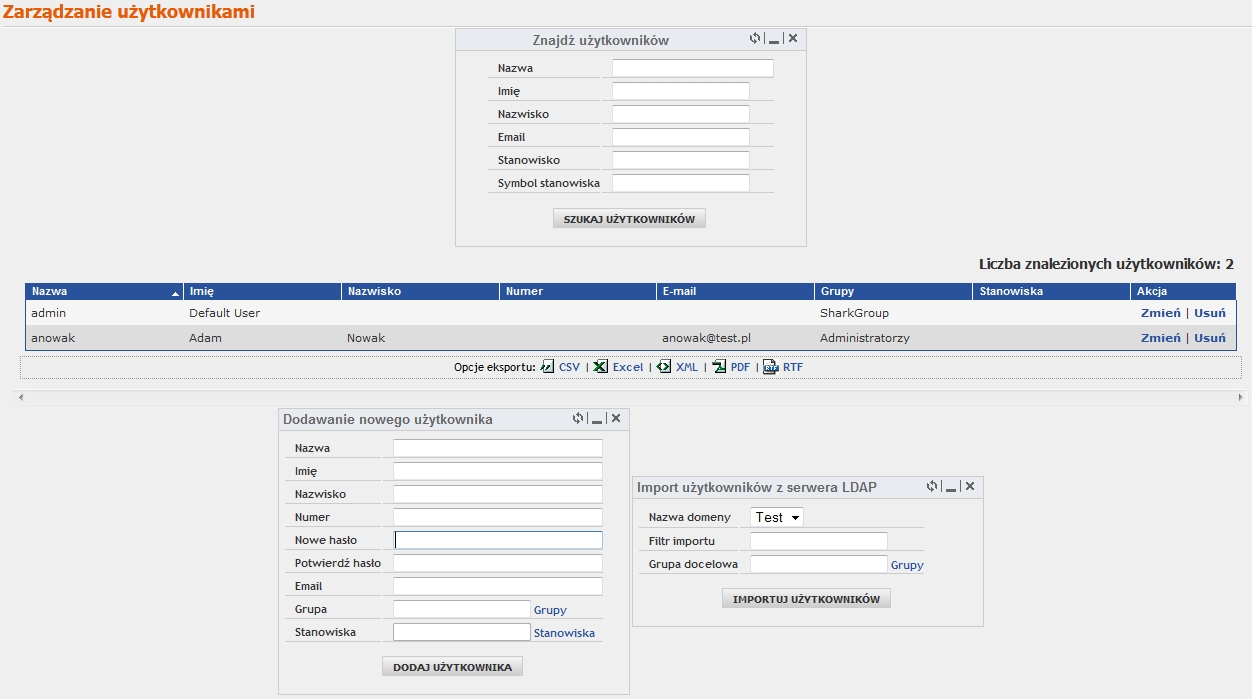The image size is (1252, 699).
Task: Refresh the Znajdź użytkowników panel
Action: tap(755, 39)
